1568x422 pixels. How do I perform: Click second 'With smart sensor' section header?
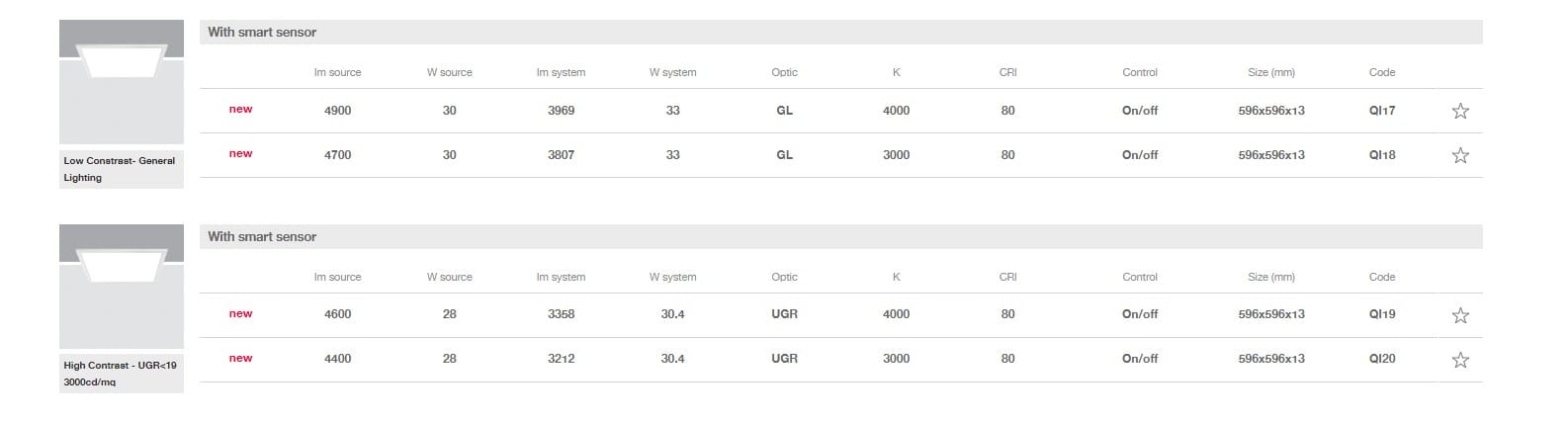262,236
